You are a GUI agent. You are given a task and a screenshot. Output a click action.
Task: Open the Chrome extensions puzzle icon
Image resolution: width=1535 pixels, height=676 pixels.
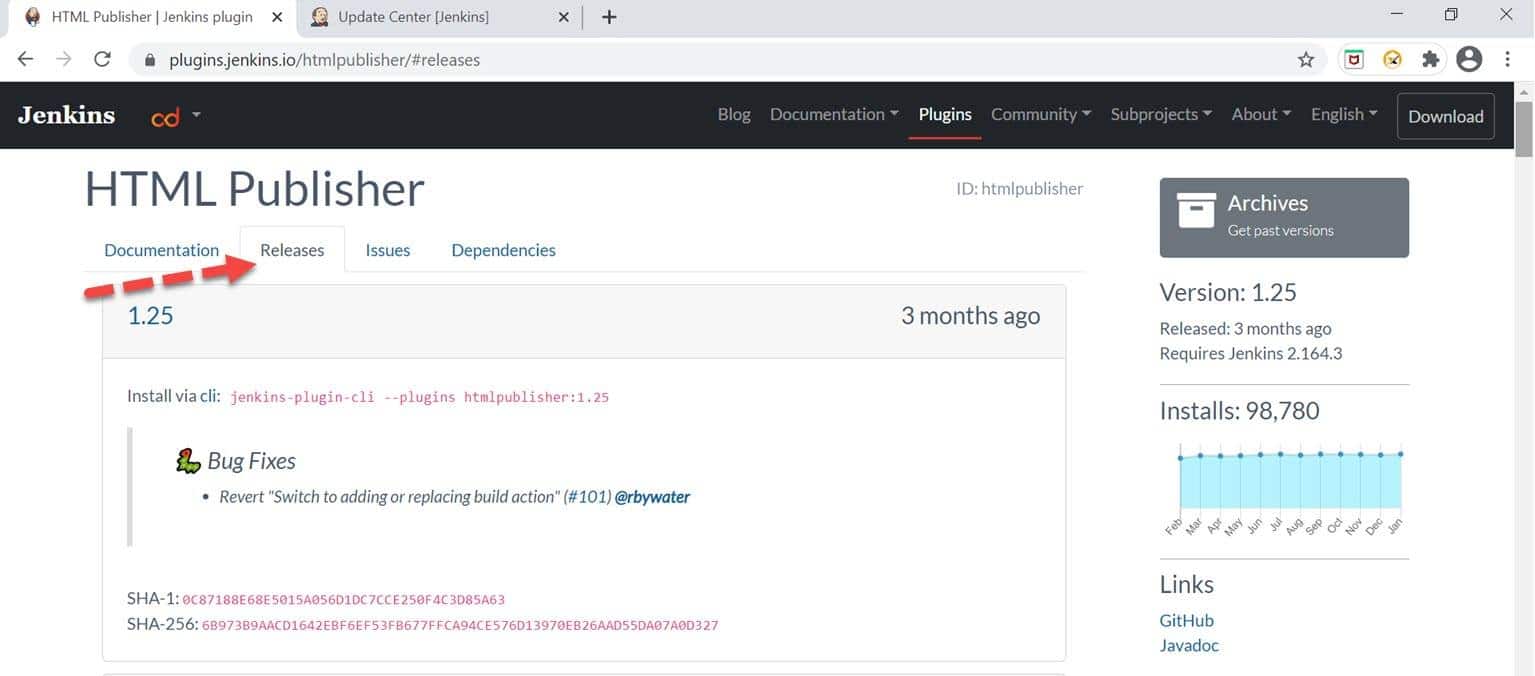pos(1431,60)
